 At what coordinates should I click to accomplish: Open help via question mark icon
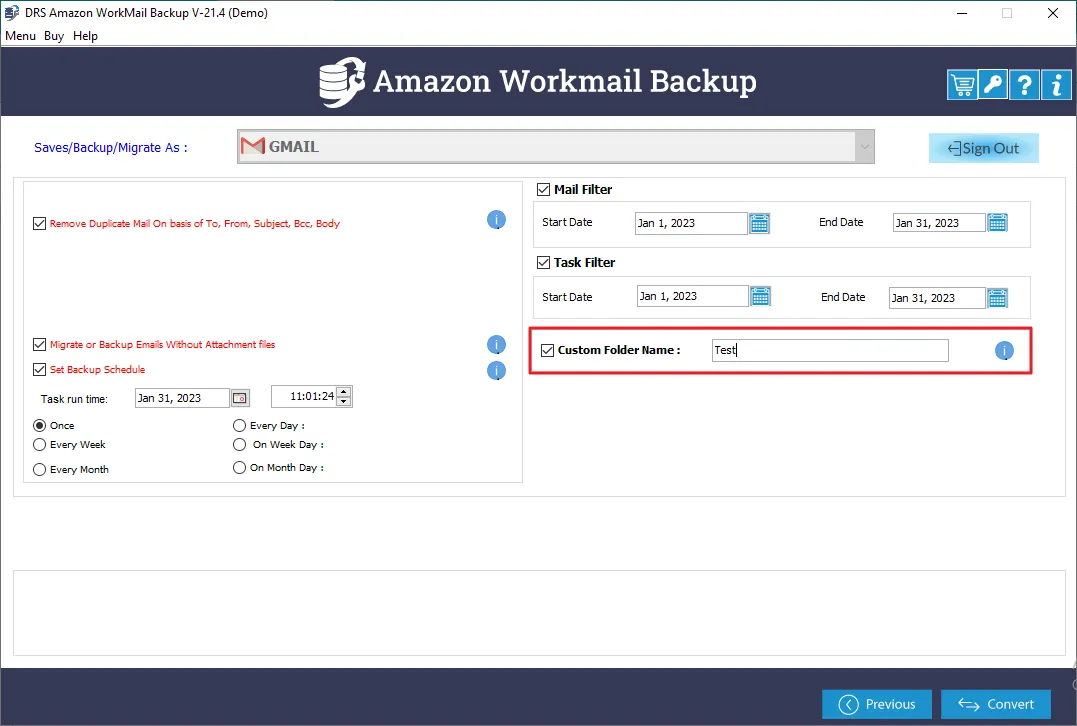(1024, 85)
